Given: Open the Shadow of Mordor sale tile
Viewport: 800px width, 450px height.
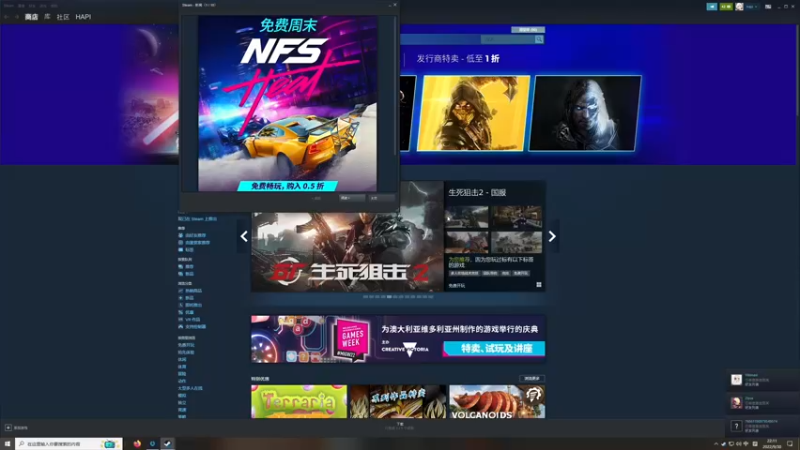Looking at the screenshot, I should click(585, 113).
